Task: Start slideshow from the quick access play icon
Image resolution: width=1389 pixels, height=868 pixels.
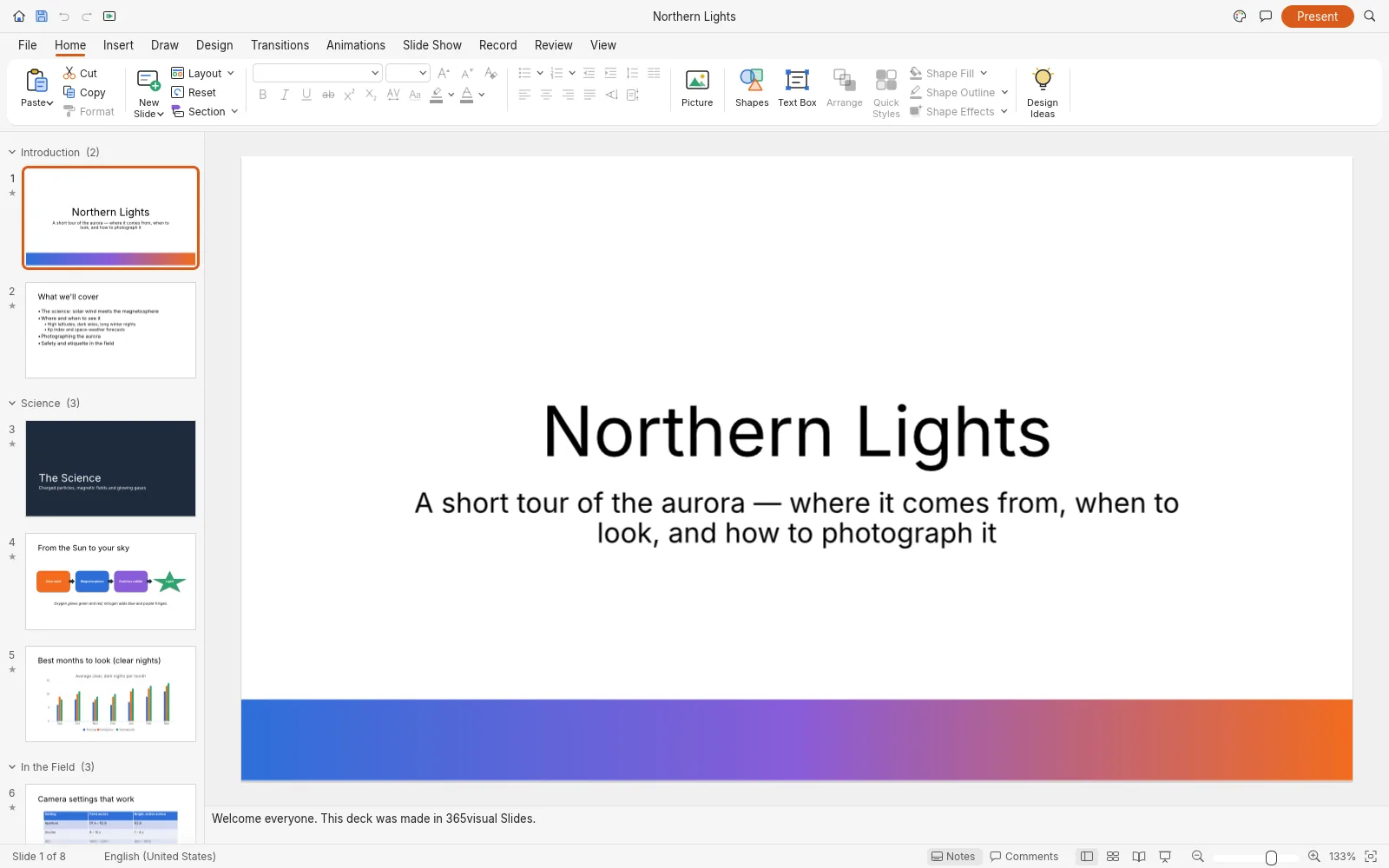Action: point(109,16)
